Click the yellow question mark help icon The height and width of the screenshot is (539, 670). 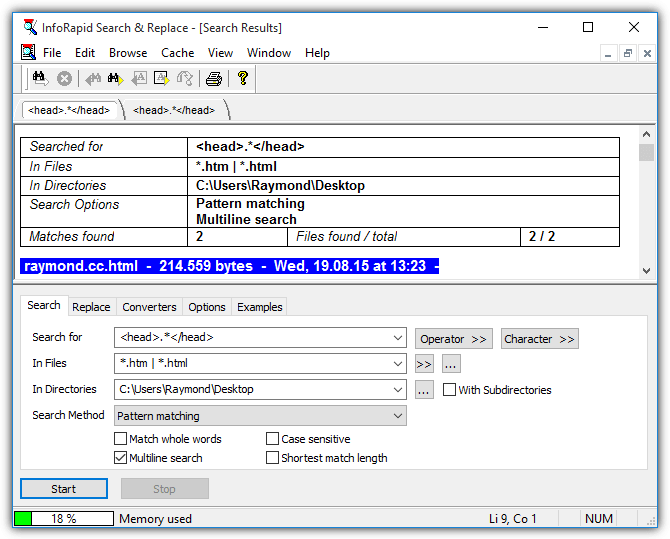[243, 78]
